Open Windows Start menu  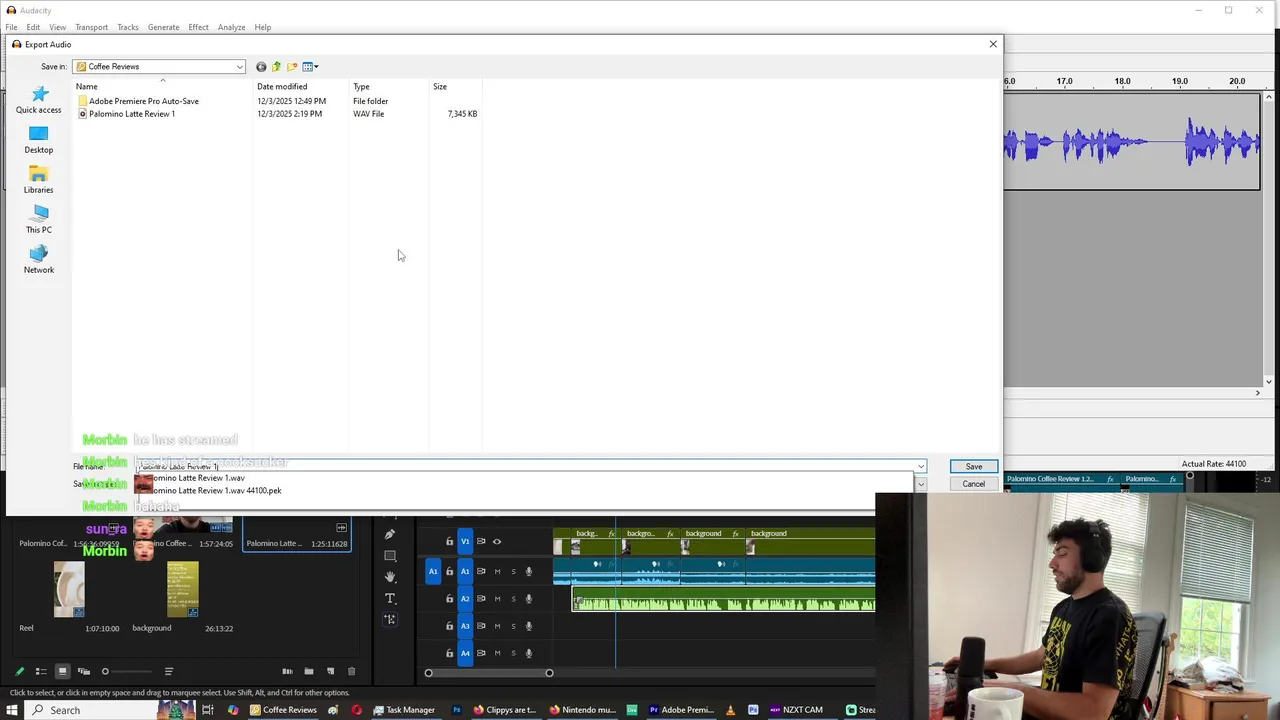tap(11, 710)
